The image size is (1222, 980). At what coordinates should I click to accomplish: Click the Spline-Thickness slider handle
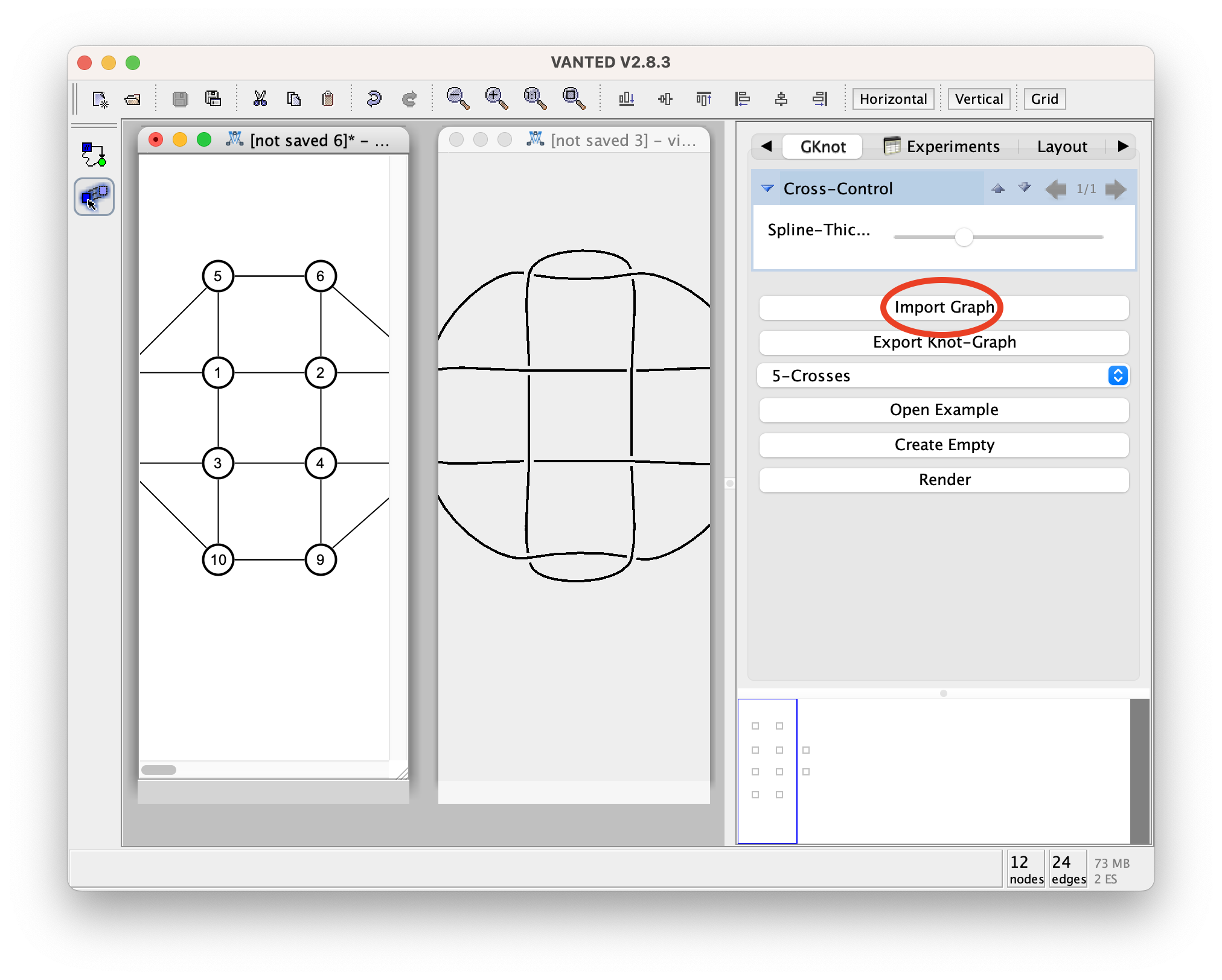[964, 237]
